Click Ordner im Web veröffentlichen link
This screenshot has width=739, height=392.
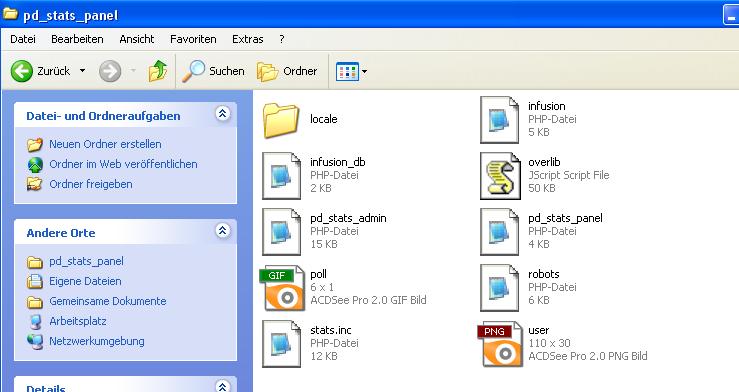123,164
